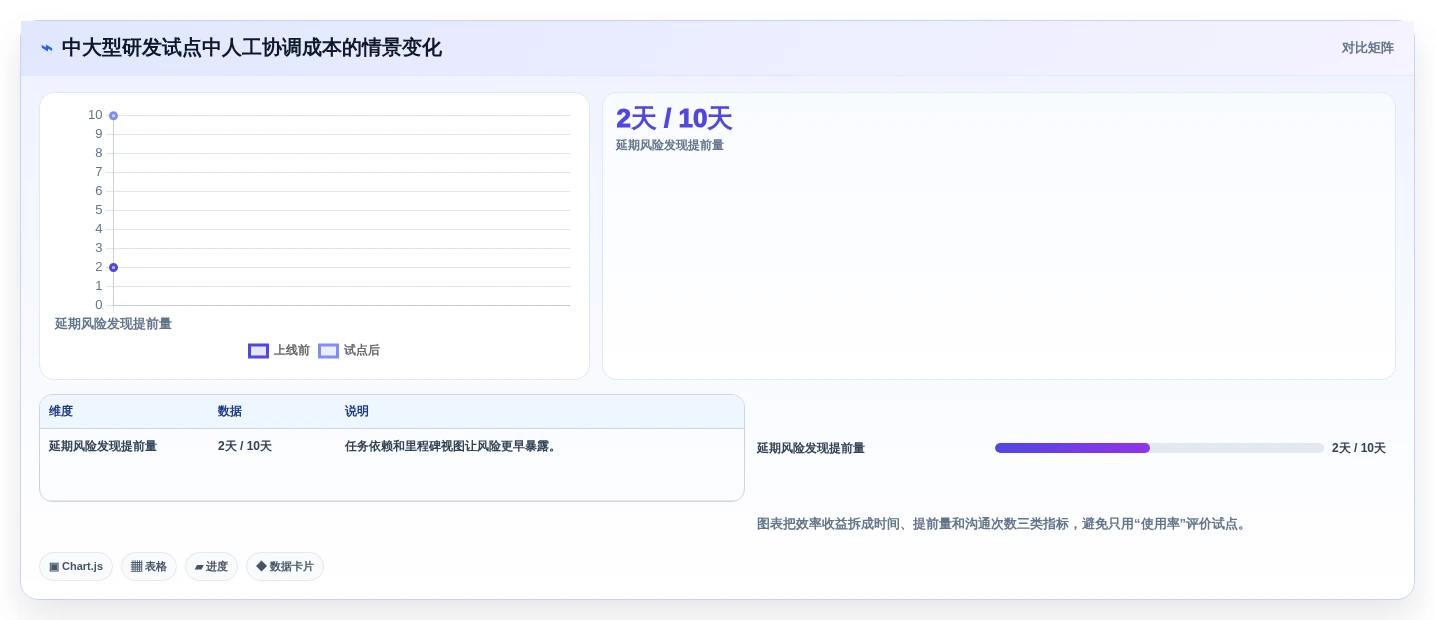Click the large 2天 / 10天 card value
The height and width of the screenshot is (620, 1435).
[x=674, y=119]
